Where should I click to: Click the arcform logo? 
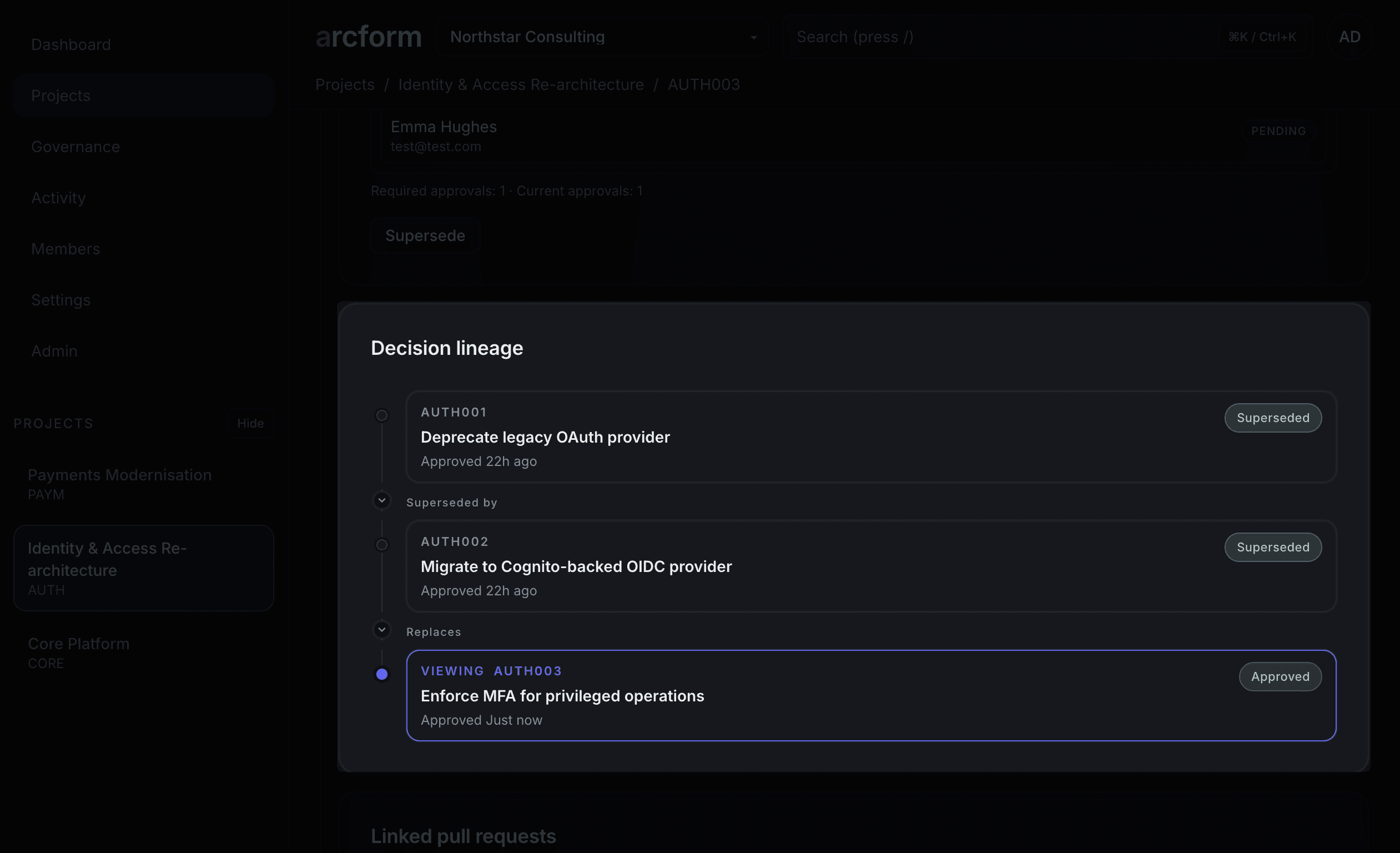368,36
